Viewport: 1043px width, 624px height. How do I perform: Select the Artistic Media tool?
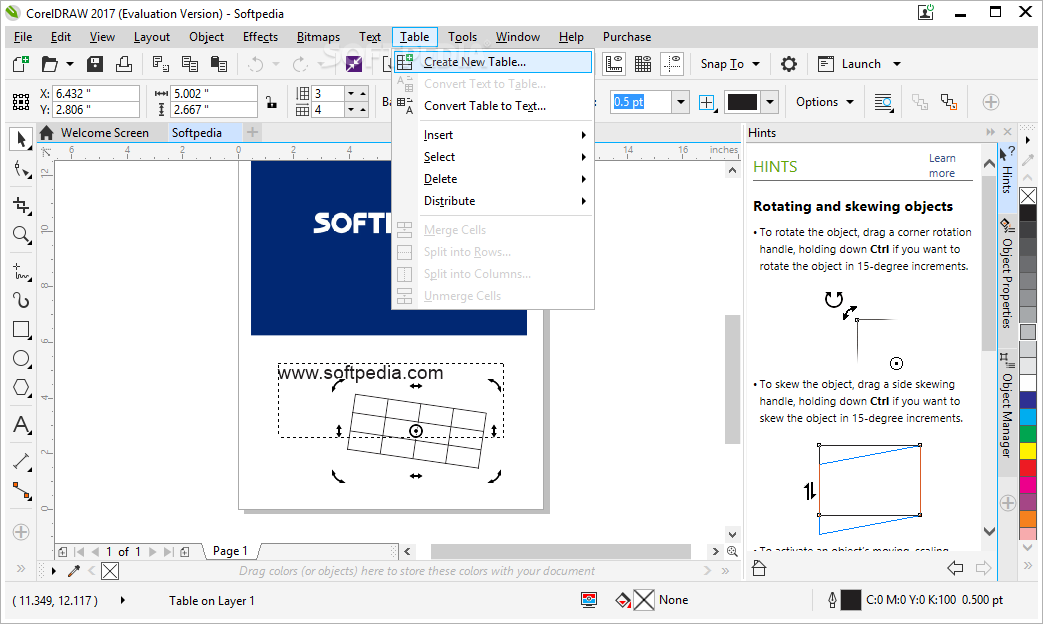pos(21,300)
